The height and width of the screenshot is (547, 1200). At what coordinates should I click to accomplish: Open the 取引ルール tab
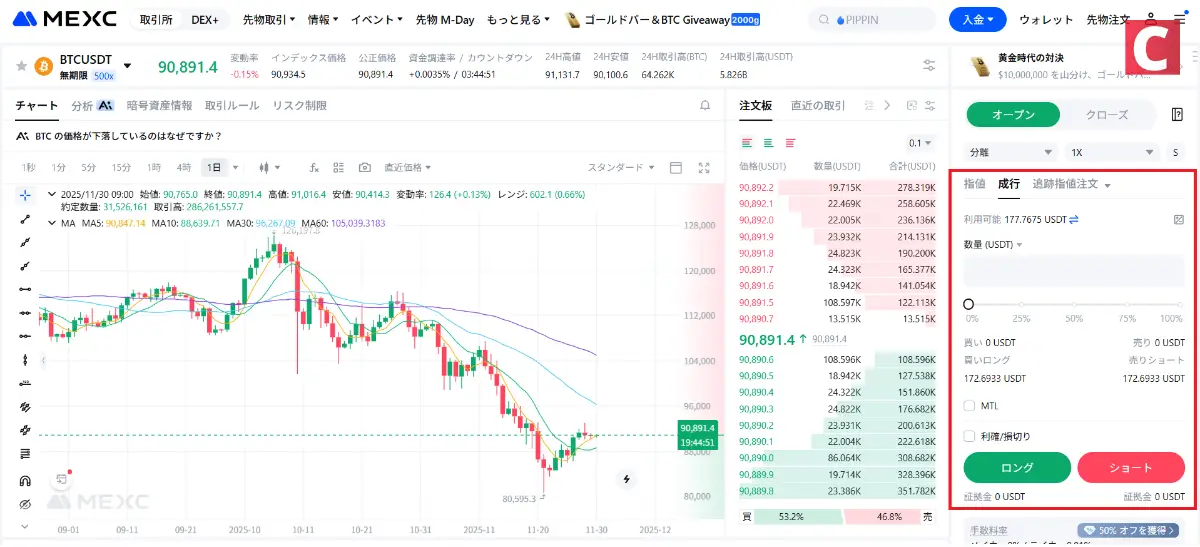[232, 105]
